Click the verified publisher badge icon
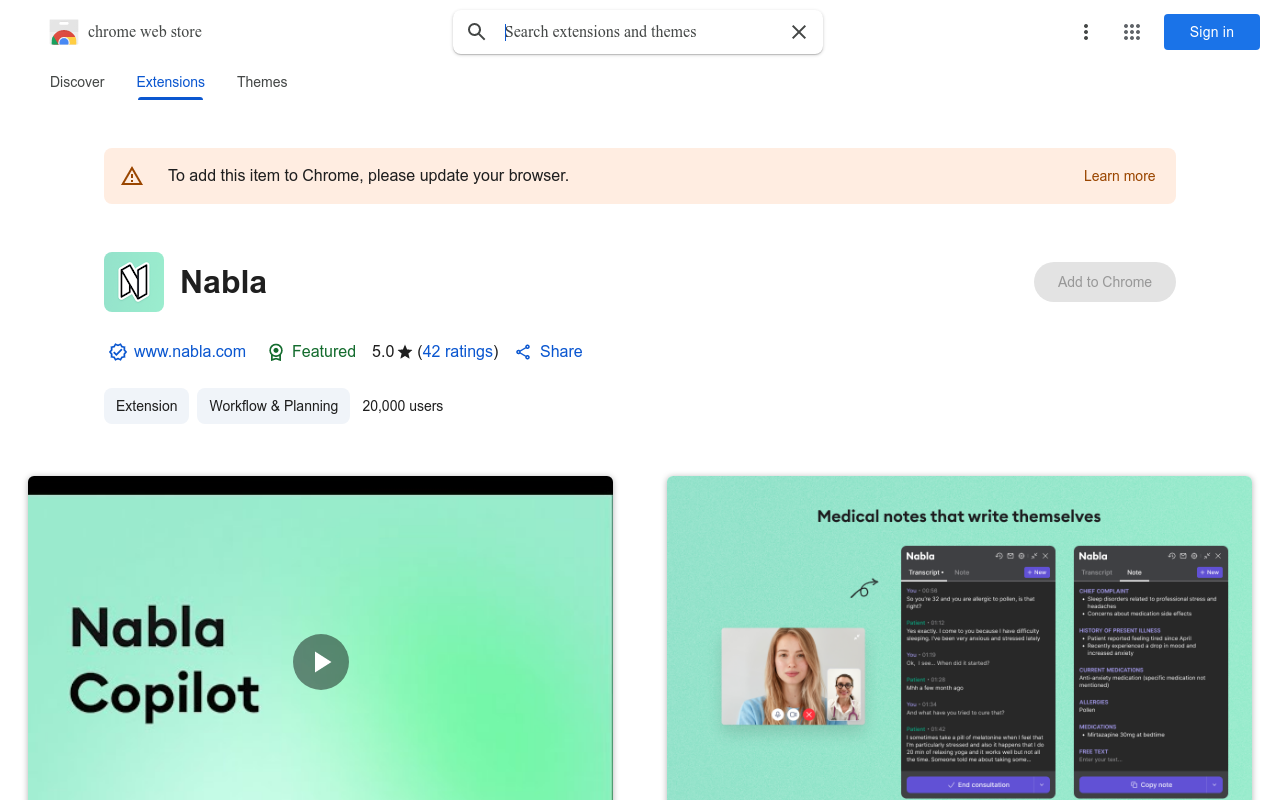 coord(118,352)
